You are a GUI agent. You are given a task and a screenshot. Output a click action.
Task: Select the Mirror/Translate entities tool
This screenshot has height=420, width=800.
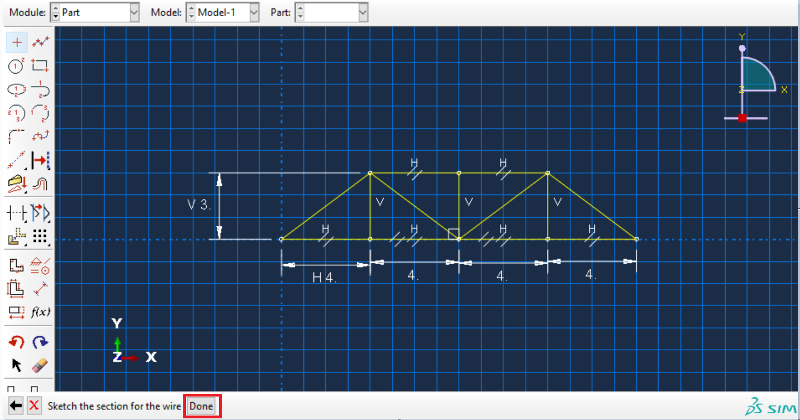pyautogui.click(x=40, y=212)
